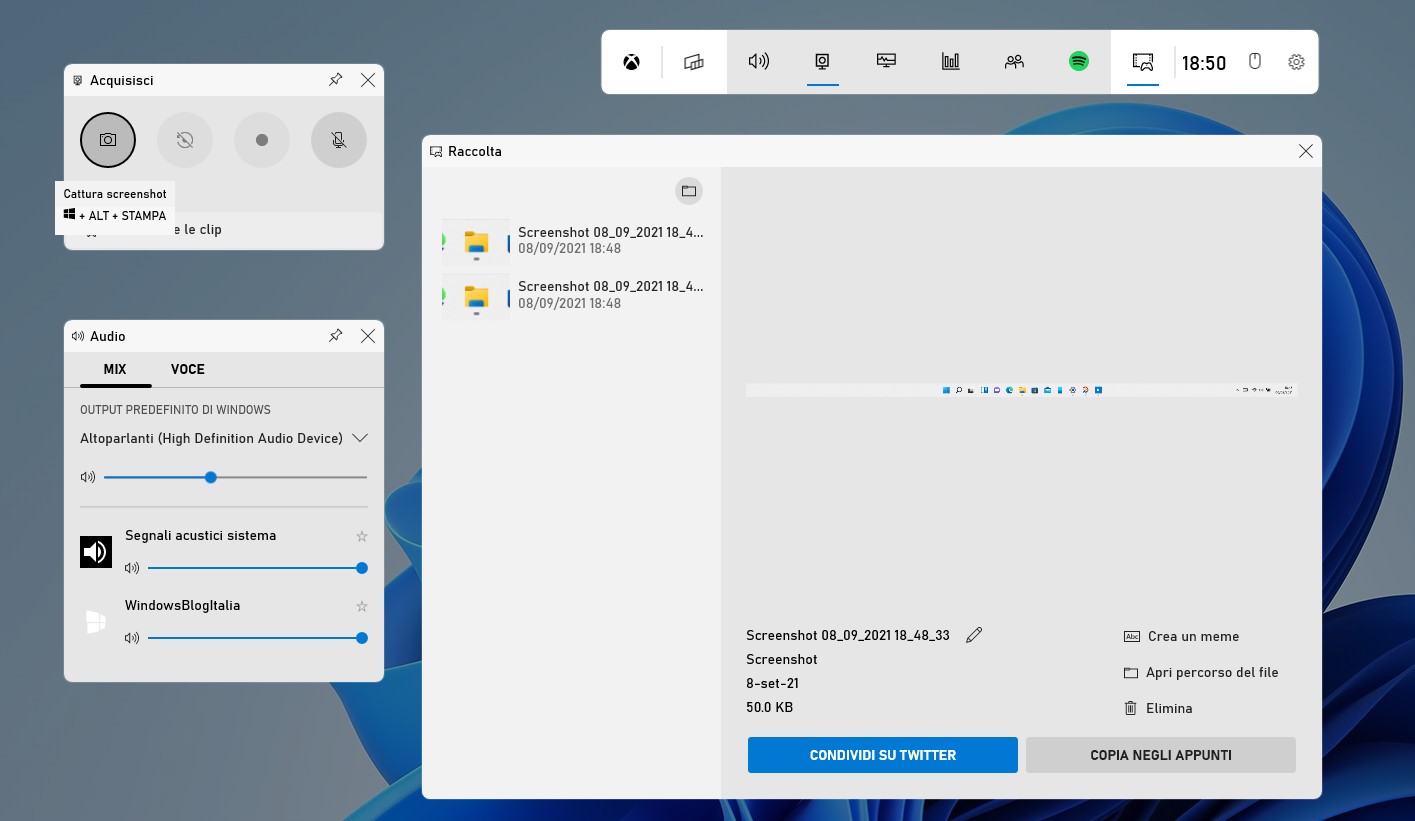Viewport: 1415px width, 821px height.
Task: Start recording with the dot button
Action: point(262,140)
